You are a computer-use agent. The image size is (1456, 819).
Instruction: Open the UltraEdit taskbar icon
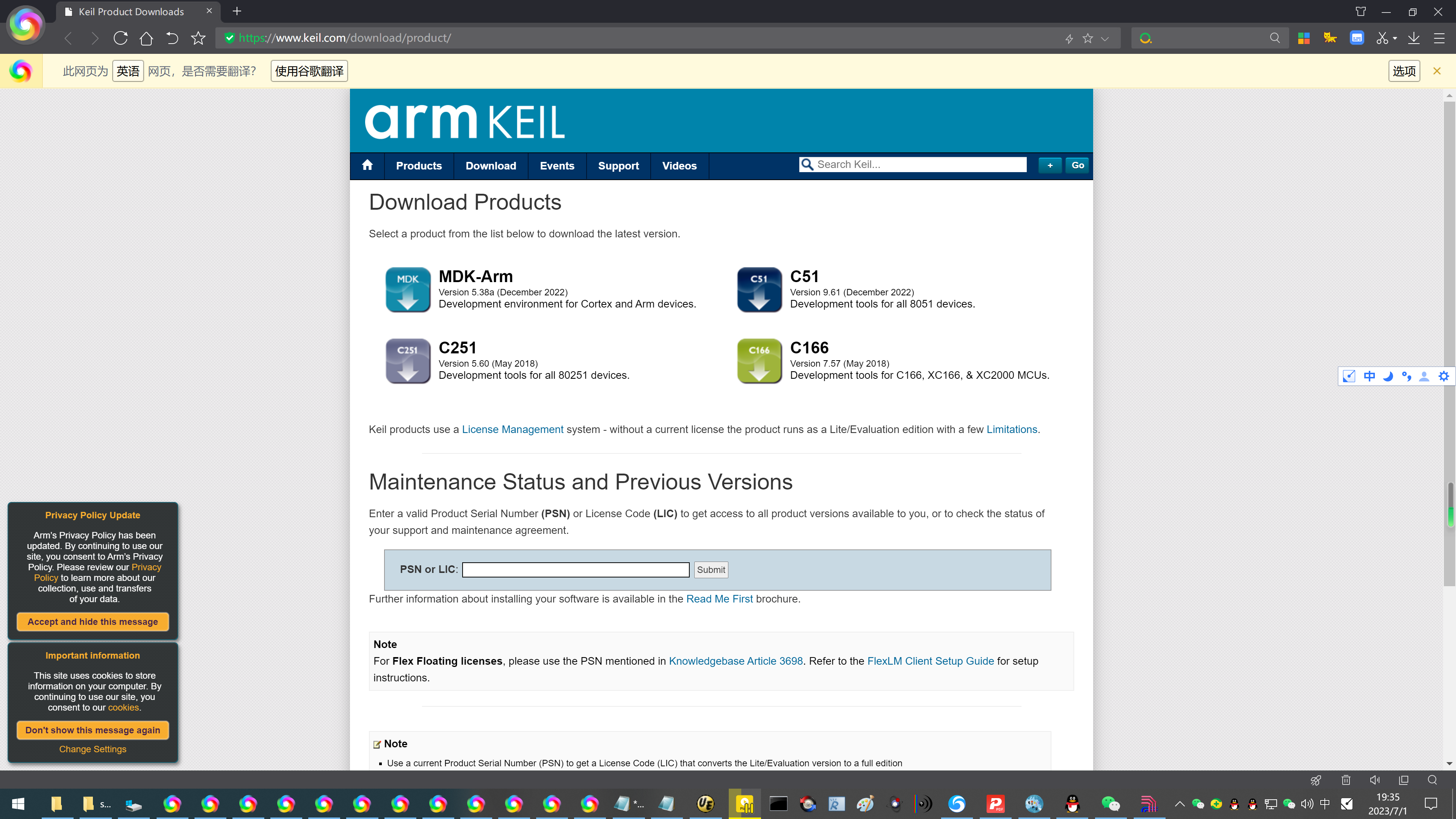click(705, 804)
